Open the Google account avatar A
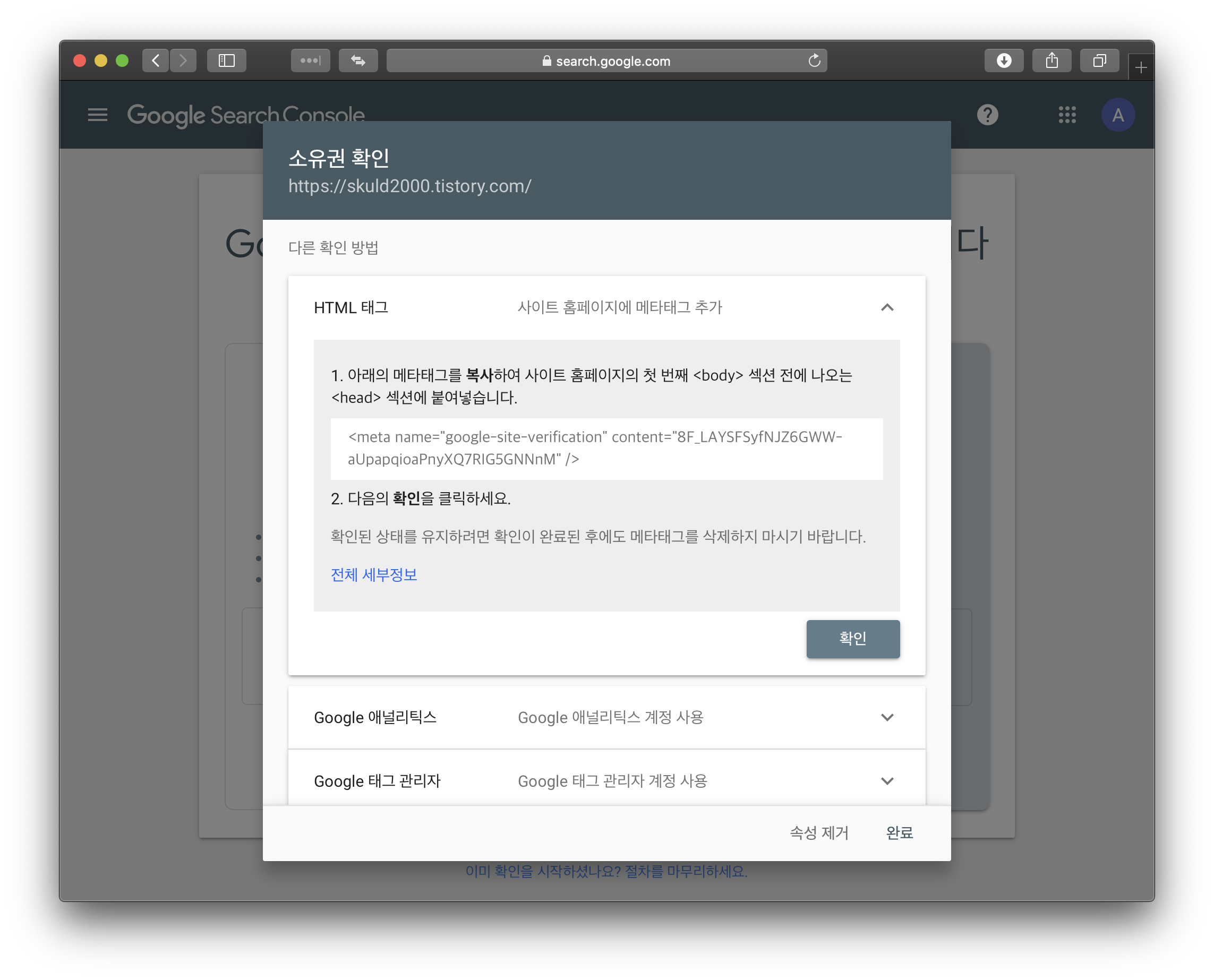This screenshot has width=1214, height=980. click(1118, 115)
